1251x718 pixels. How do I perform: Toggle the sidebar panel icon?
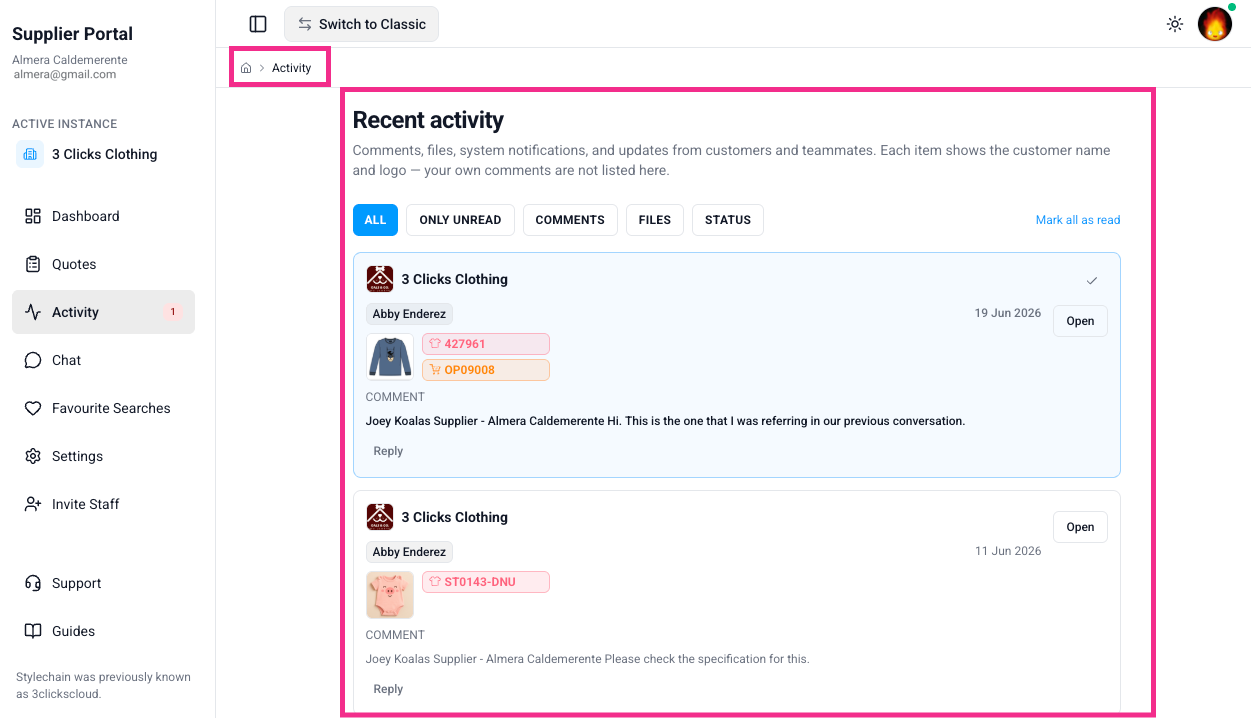258,24
